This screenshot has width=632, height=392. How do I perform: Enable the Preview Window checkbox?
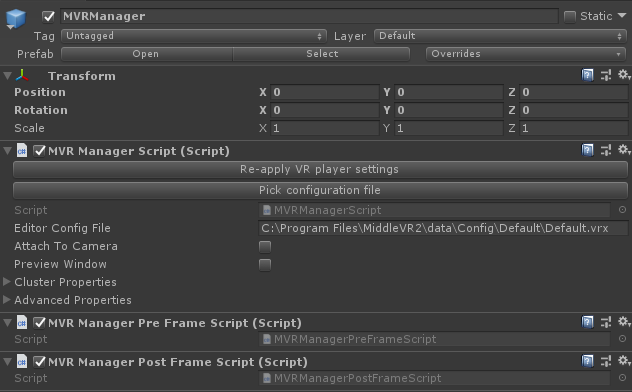pyautogui.click(x=265, y=265)
